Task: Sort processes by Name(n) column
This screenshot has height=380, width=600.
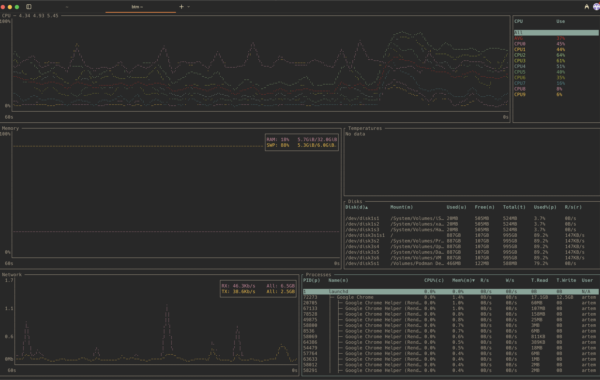Action: (x=338, y=280)
